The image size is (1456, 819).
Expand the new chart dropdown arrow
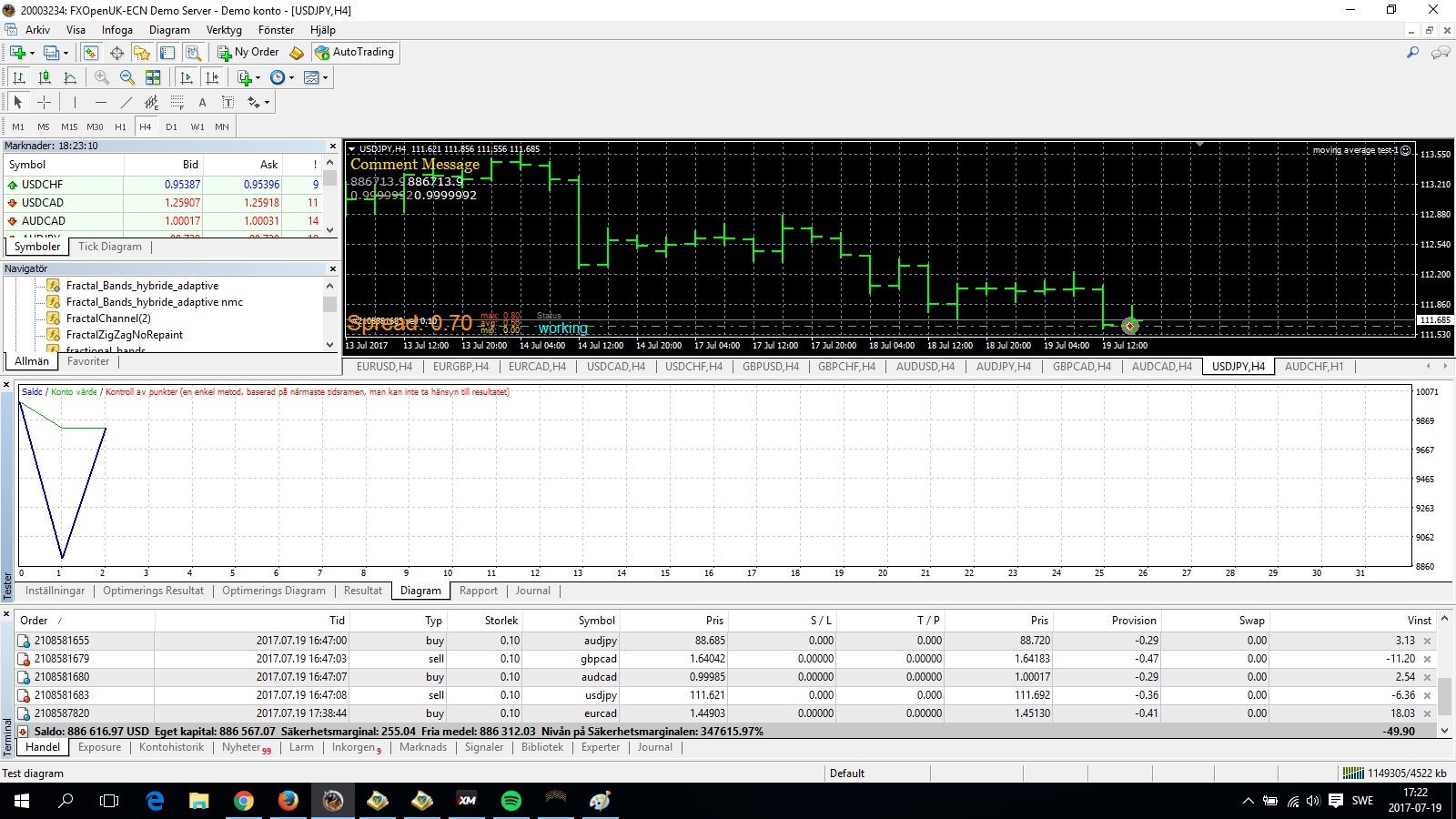32,53
